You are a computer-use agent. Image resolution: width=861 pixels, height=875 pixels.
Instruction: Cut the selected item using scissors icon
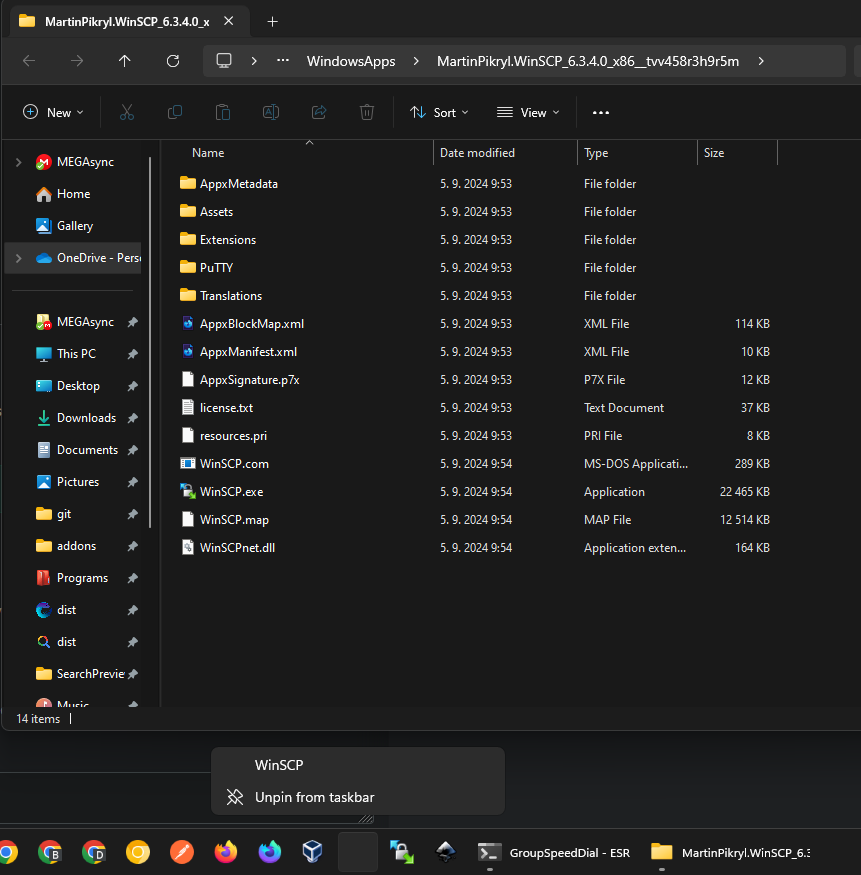pyautogui.click(x=127, y=112)
